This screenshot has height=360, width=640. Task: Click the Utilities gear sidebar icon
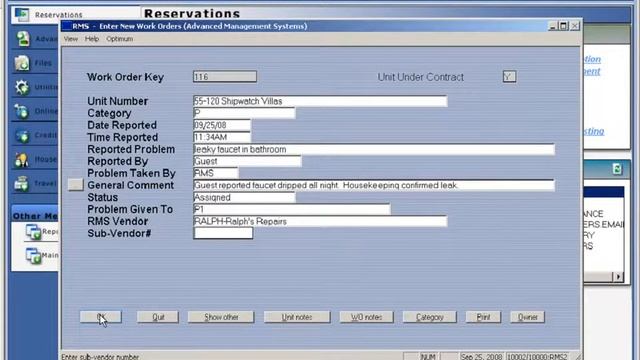[x=22, y=87]
